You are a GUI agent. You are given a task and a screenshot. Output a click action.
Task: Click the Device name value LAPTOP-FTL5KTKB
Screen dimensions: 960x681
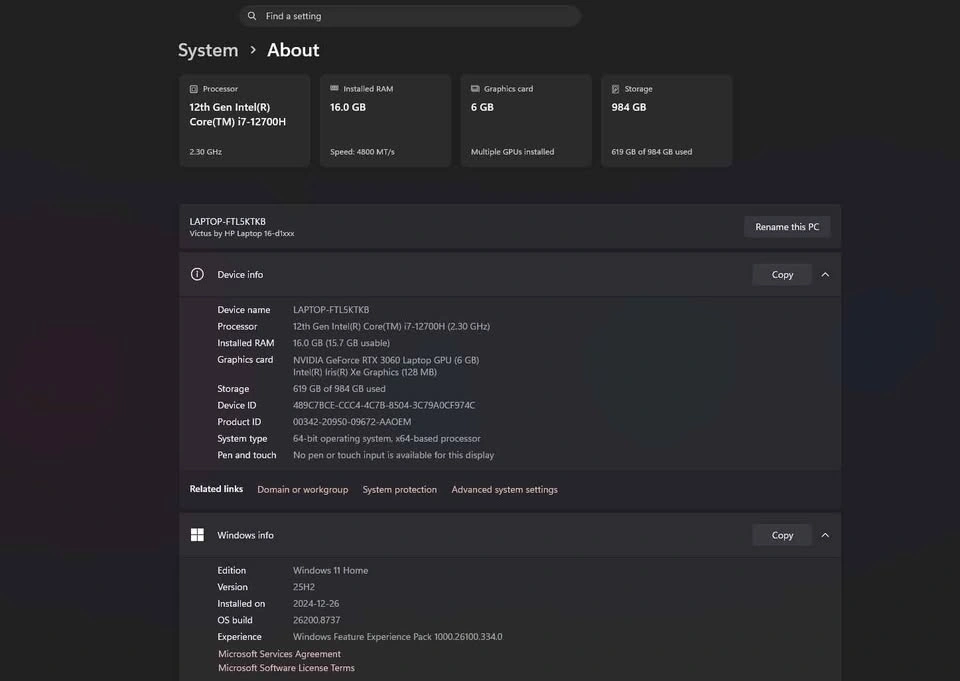331,310
